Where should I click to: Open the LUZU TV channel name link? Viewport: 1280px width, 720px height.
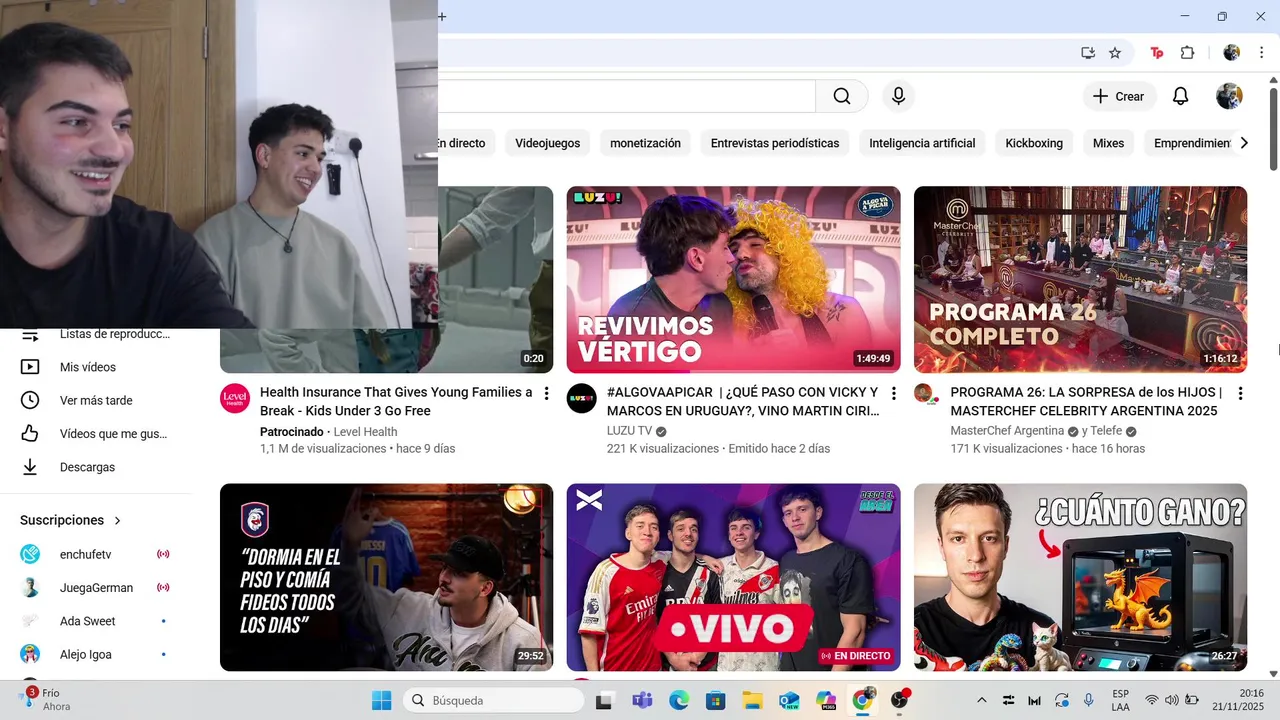click(629, 432)
